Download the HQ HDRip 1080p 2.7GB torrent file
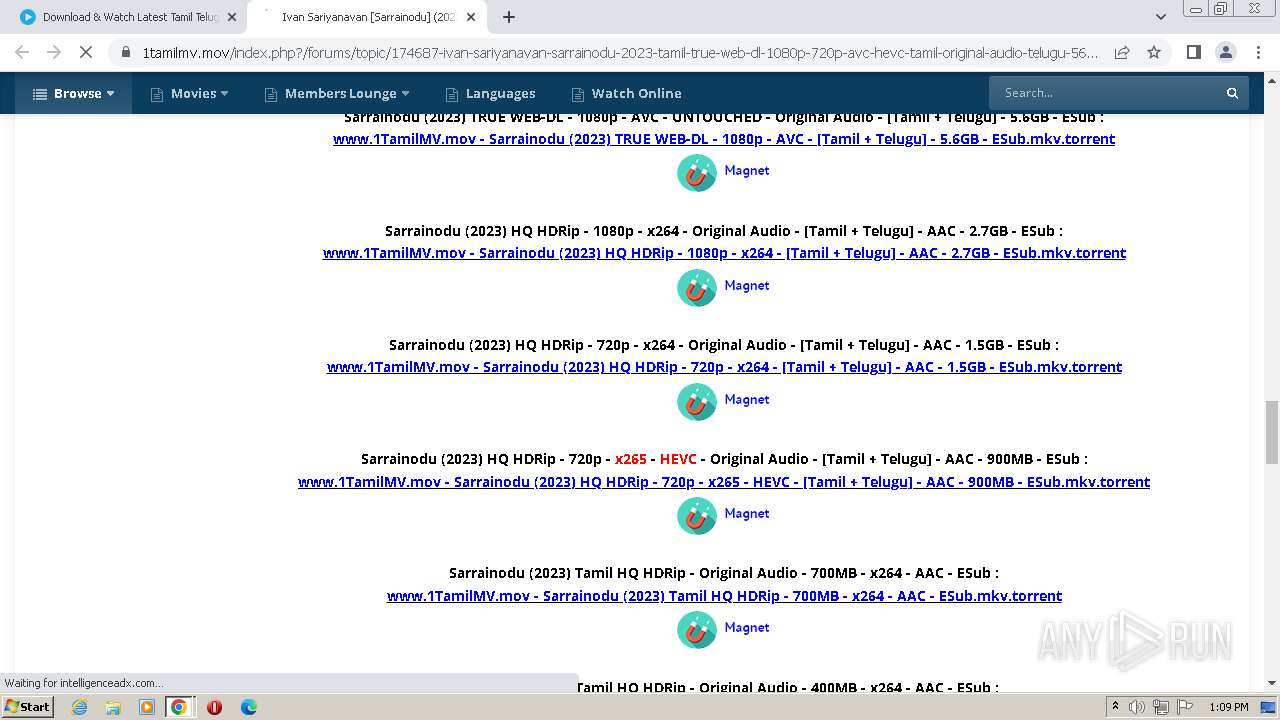The height and width of the screenshot is (720, 1280). (x=724, y=253)
